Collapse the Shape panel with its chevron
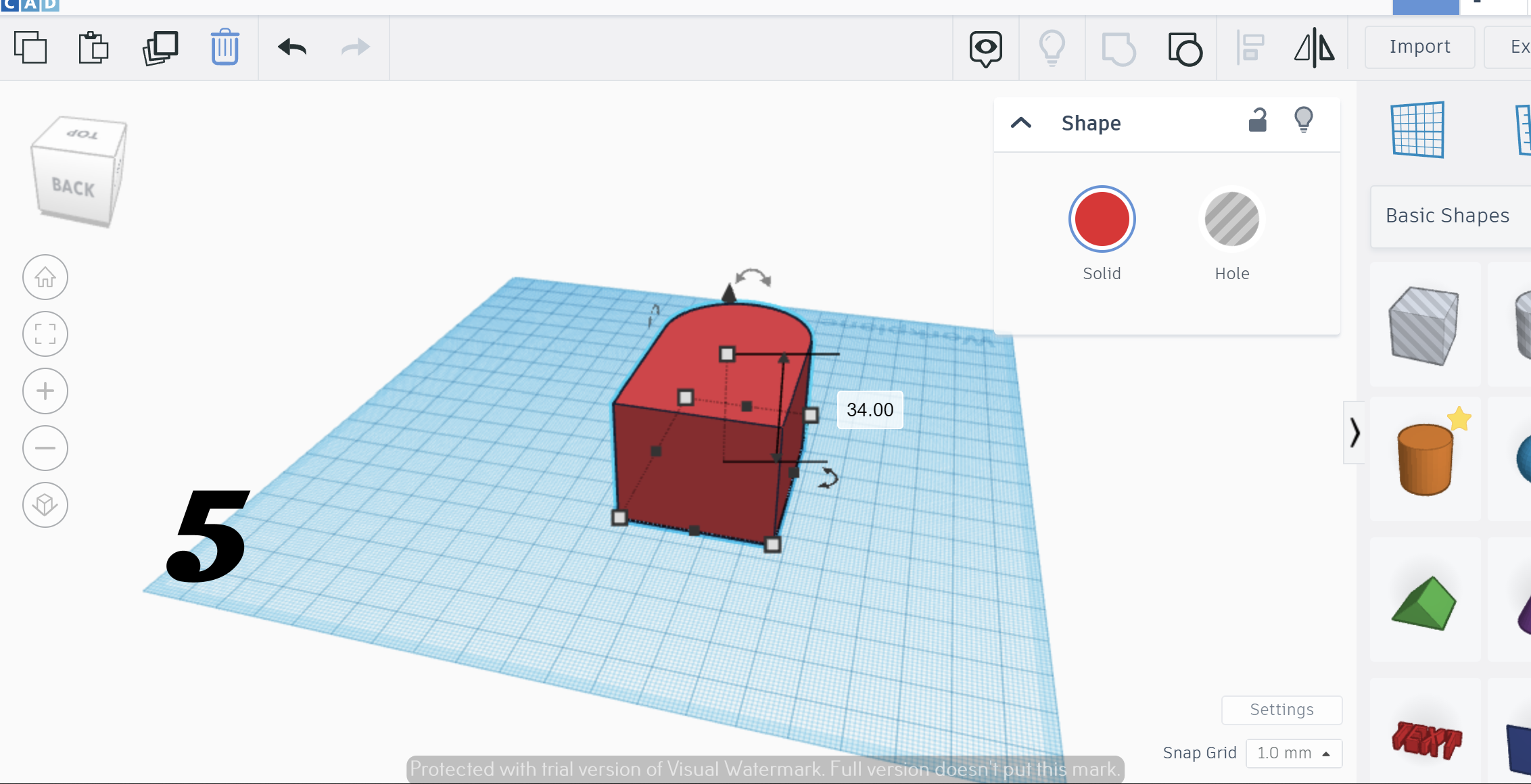 (1021, 123)
